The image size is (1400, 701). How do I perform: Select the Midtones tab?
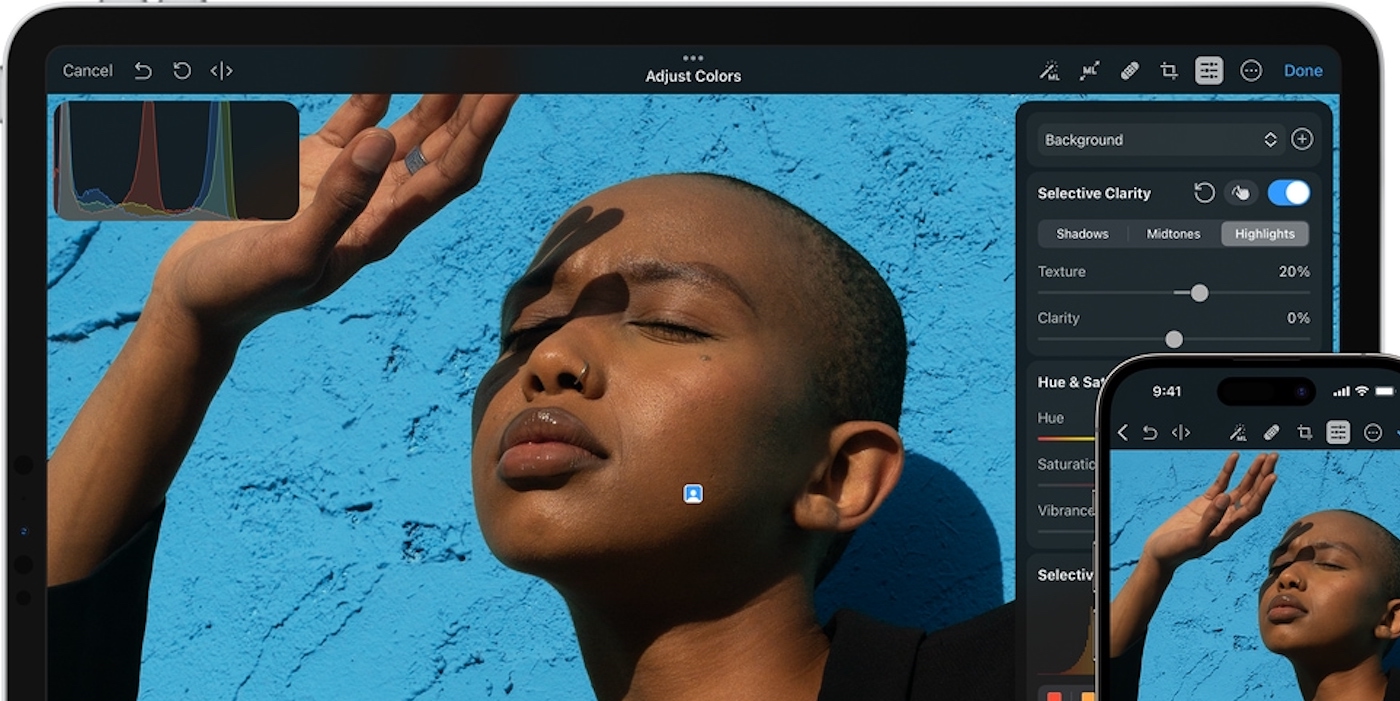point(1173,234)
